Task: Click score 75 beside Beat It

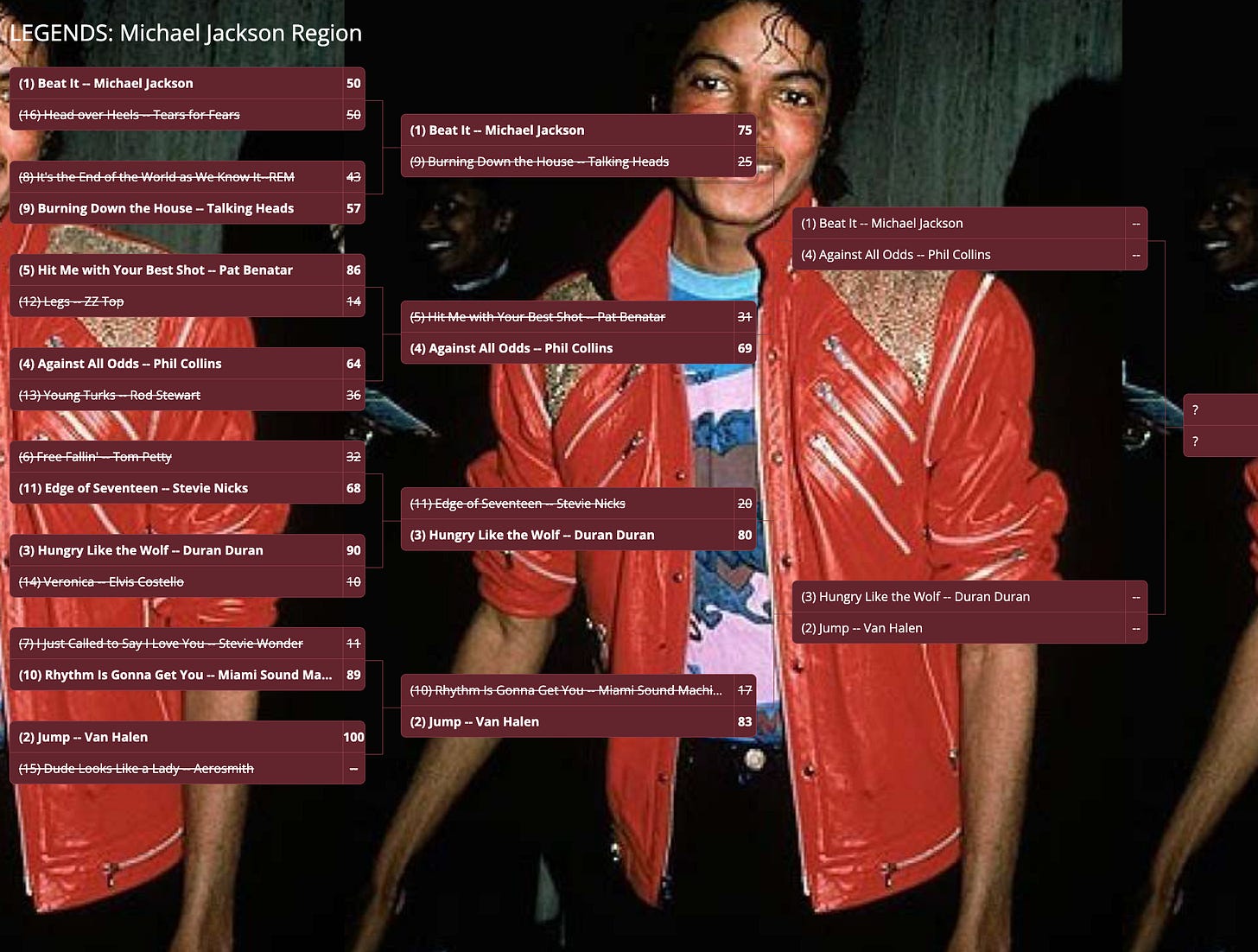Action: click(x=745, y=130)
